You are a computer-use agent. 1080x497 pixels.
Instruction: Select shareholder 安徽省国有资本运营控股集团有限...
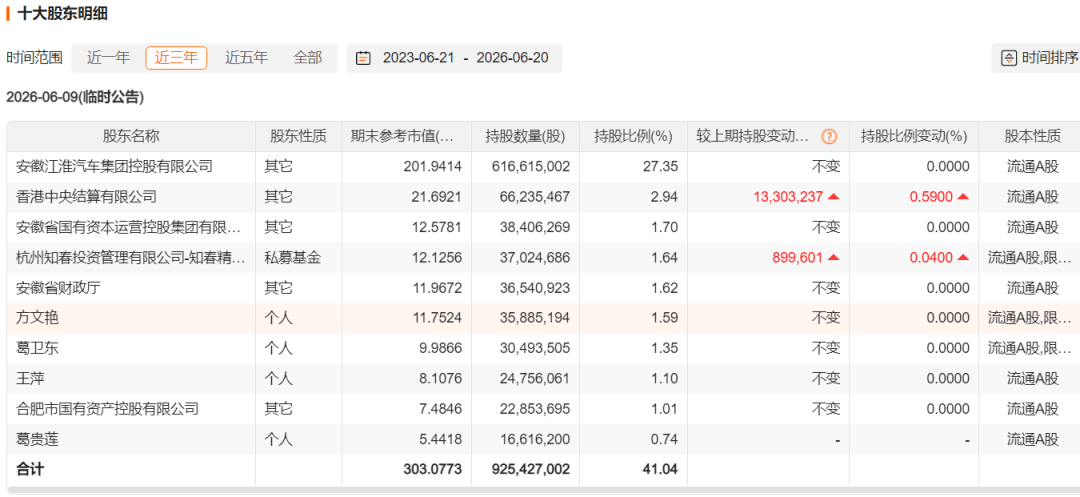(129, 227)
